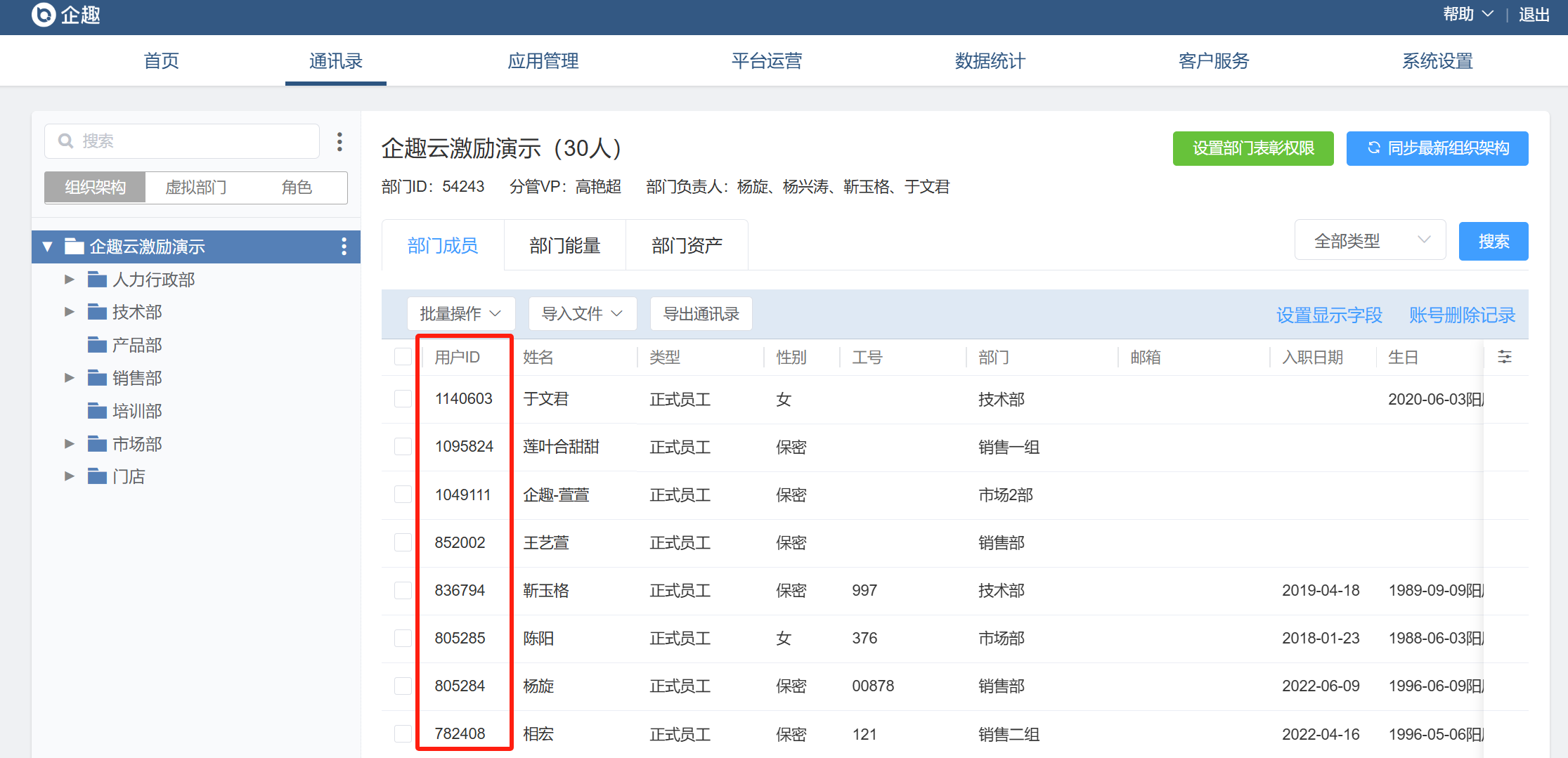Open the 账号删除记录 link
This screenshot has width=1568, height=758.
[1462, 315]
